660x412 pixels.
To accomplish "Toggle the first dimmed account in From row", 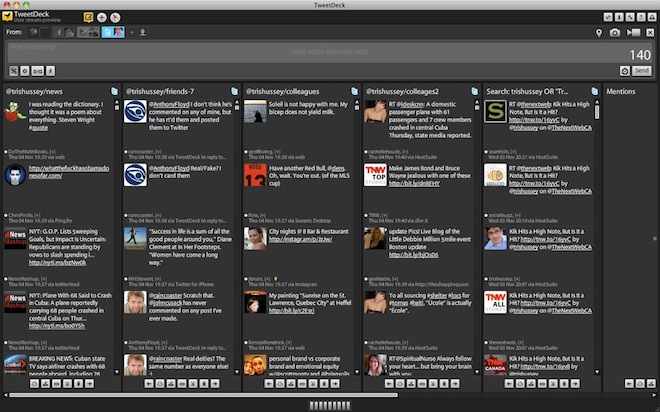I will coord(39,32).
